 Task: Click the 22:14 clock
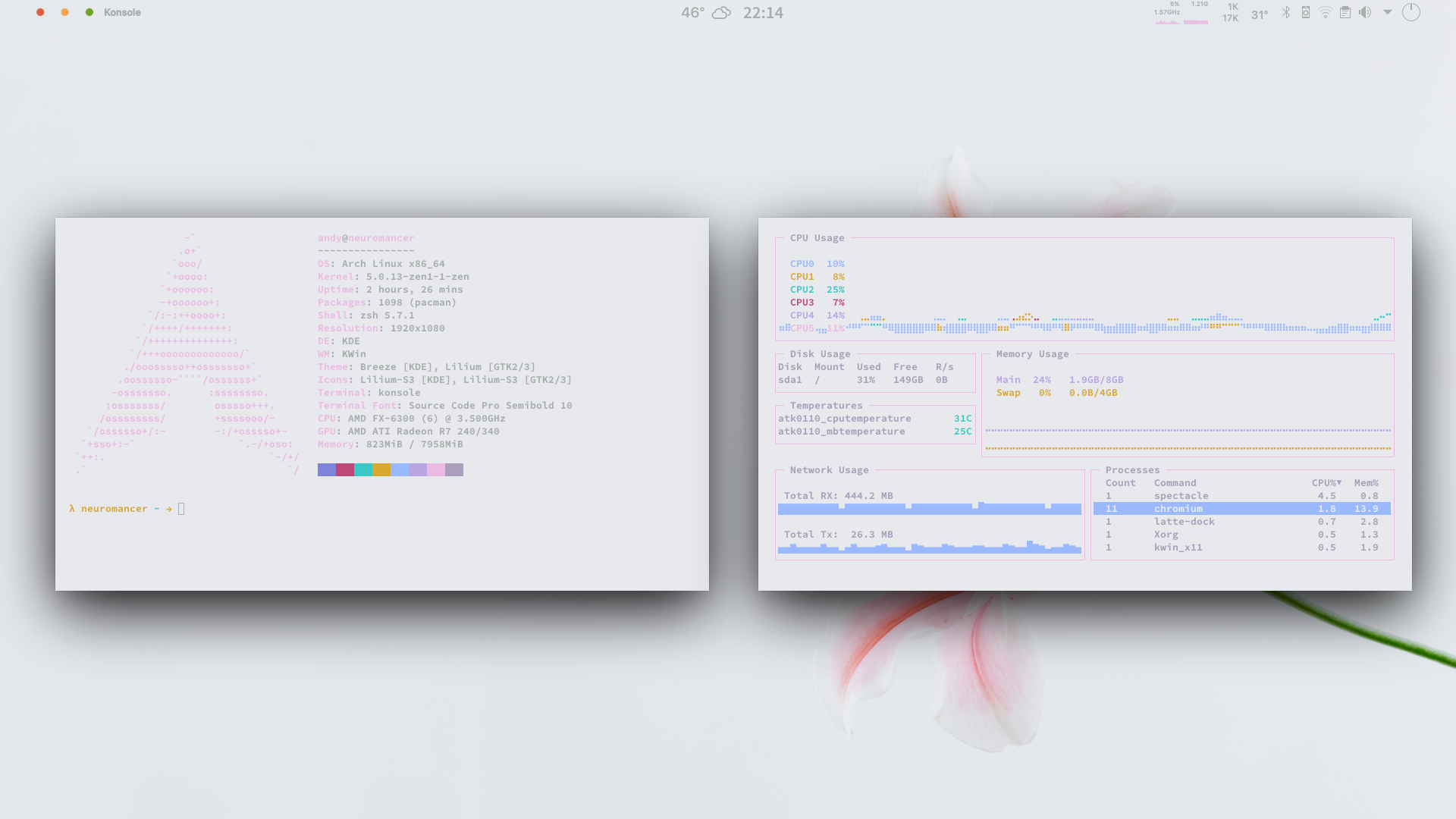[763, 13]
